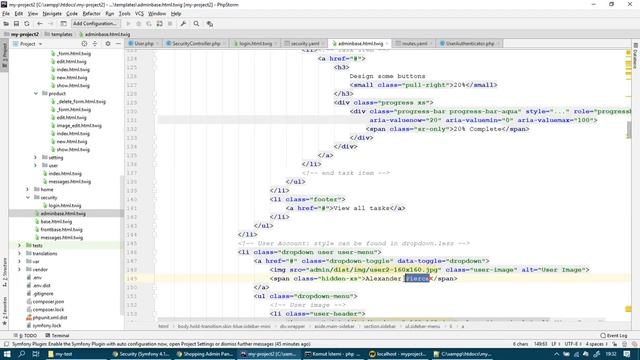Switch to the routes.yaml tab

414,43
